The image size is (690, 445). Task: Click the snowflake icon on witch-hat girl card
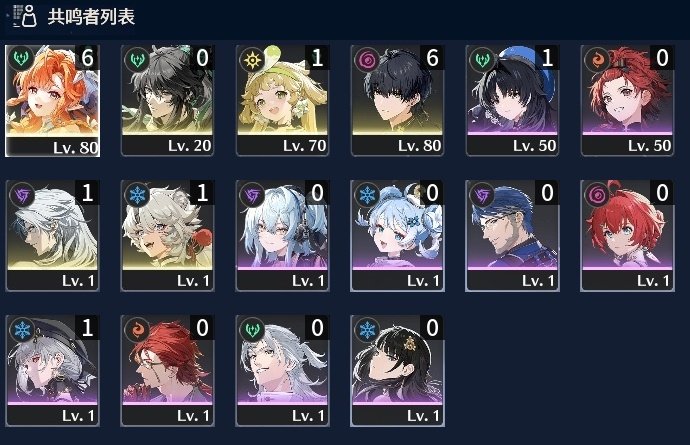[x=22, y=329]
